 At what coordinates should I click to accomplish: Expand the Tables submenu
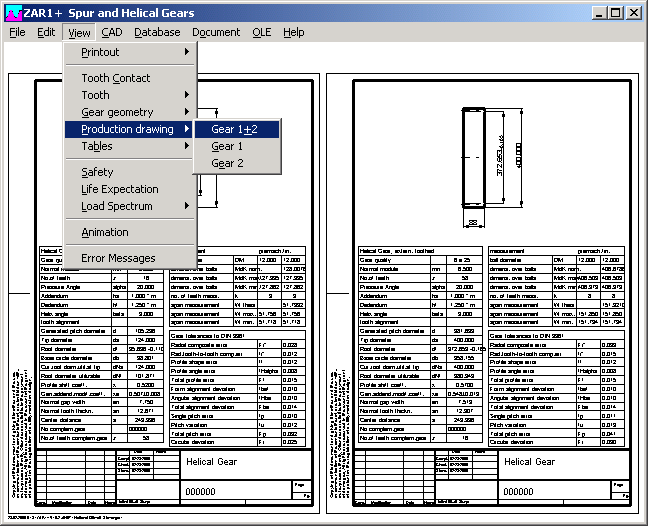(x=97, y=146)
